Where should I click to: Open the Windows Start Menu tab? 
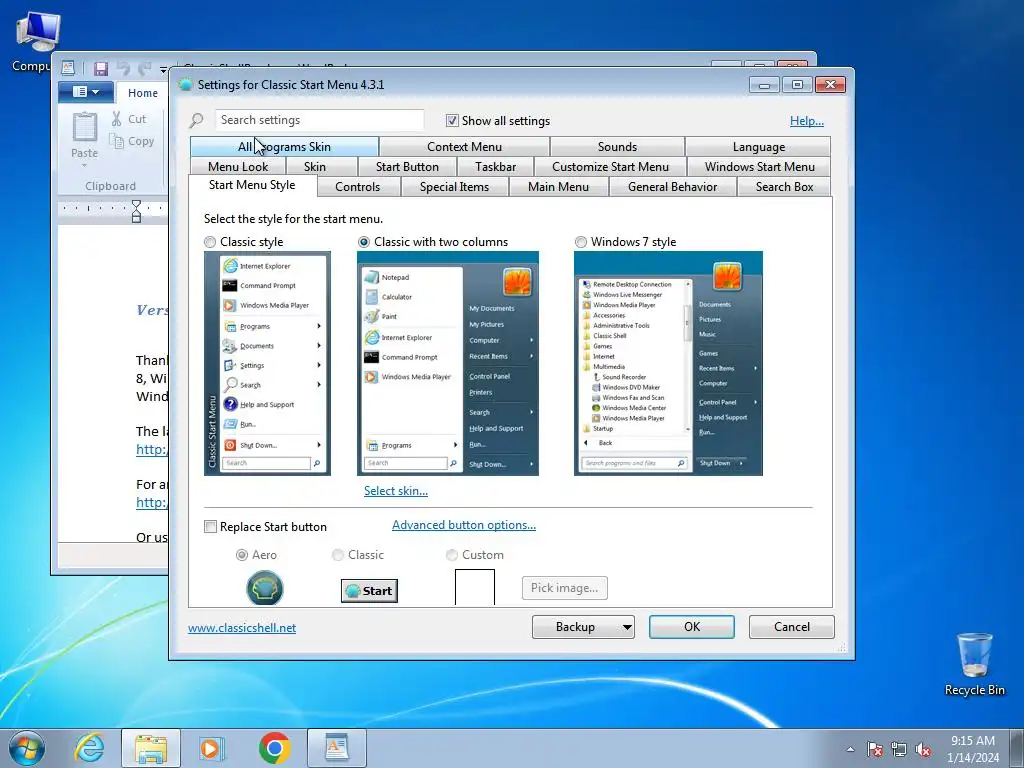[x=760, y=167]
